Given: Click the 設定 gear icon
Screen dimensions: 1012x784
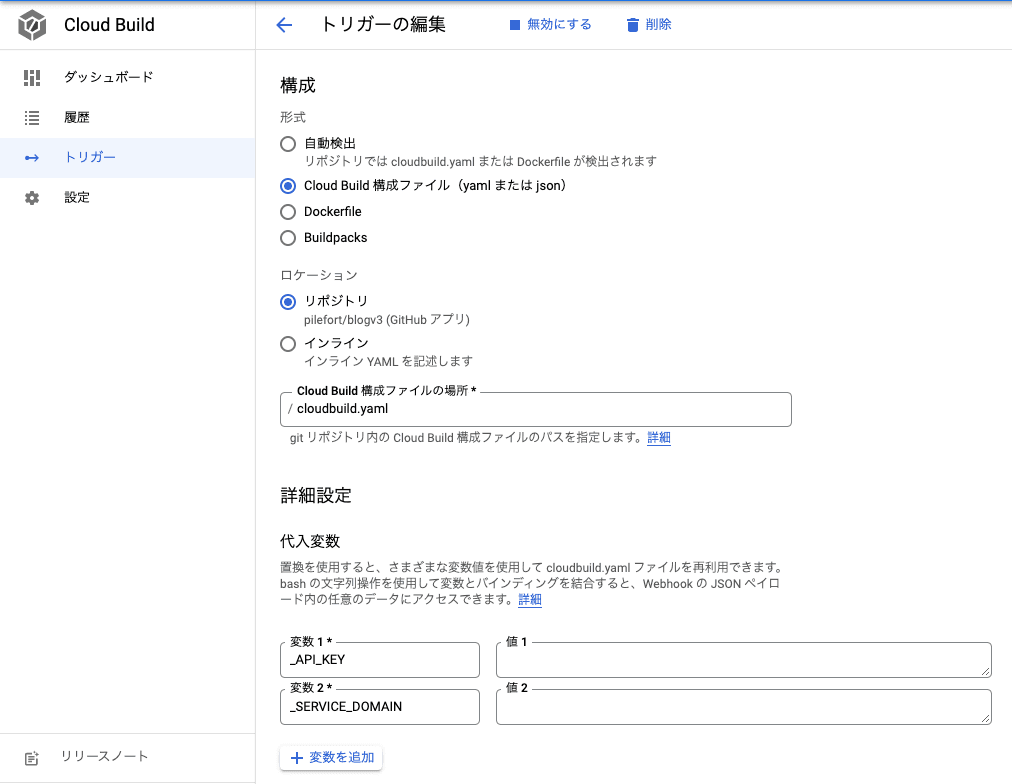Looking at the screenshot, I should [31, 197].
